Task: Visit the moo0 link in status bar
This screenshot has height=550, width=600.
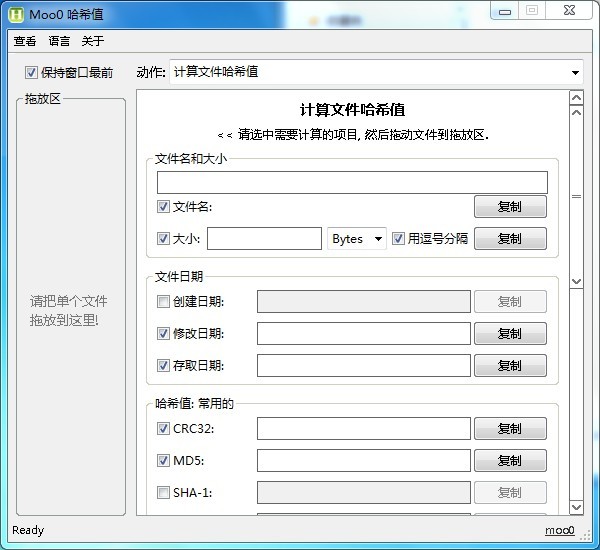Action: [x=559, y=530]
